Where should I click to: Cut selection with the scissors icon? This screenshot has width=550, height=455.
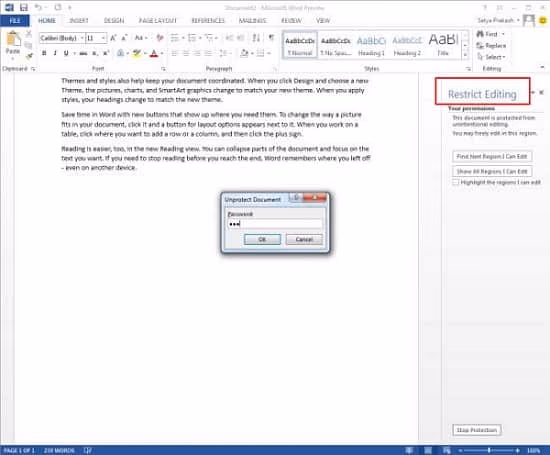click(29, 34)
